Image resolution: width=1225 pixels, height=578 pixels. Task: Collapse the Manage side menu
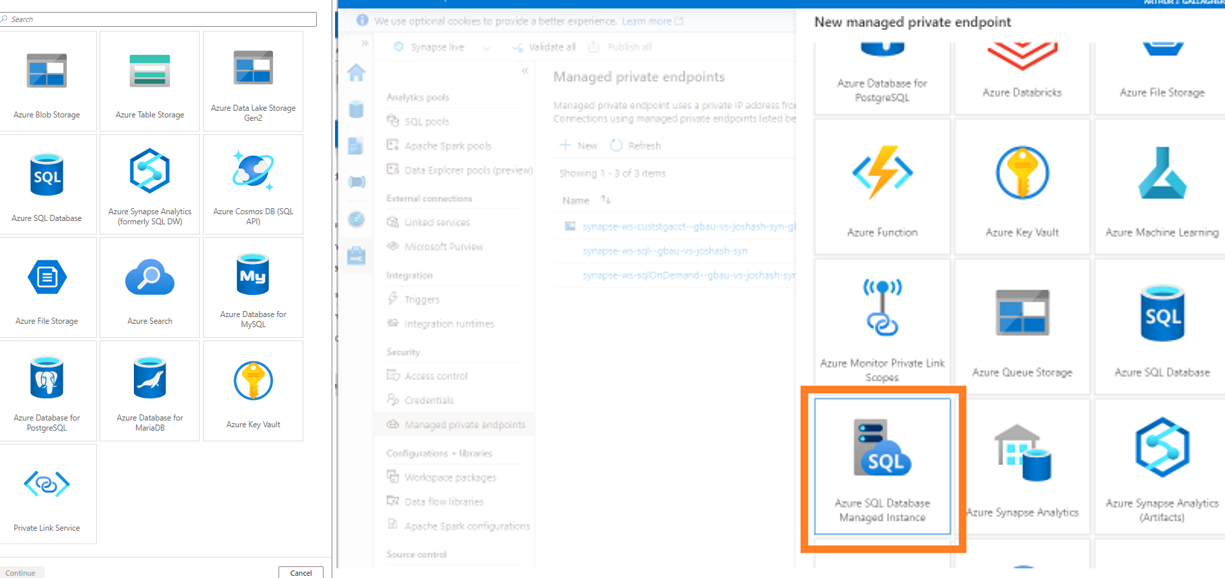click(x=525, y=71)
